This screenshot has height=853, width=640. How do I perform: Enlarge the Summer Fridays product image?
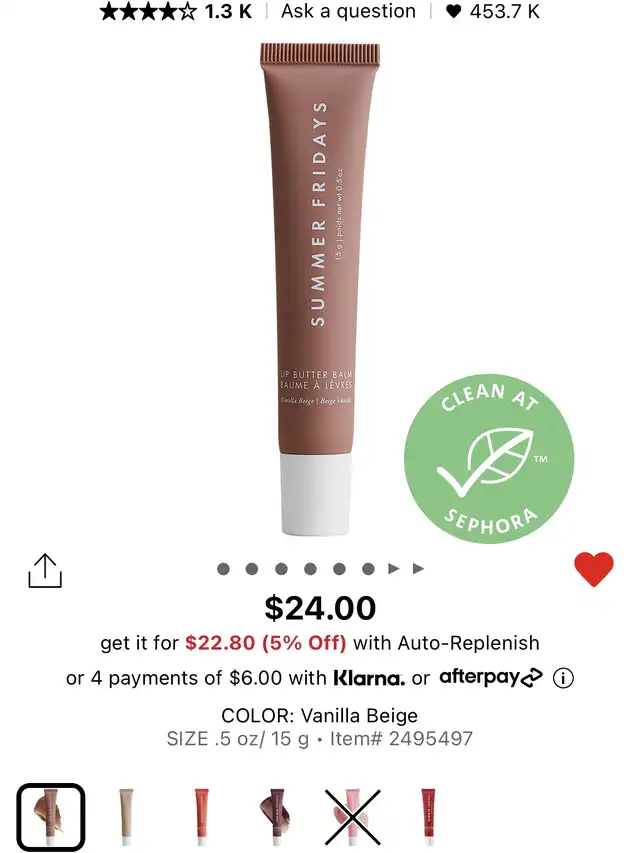pos(320,289)
